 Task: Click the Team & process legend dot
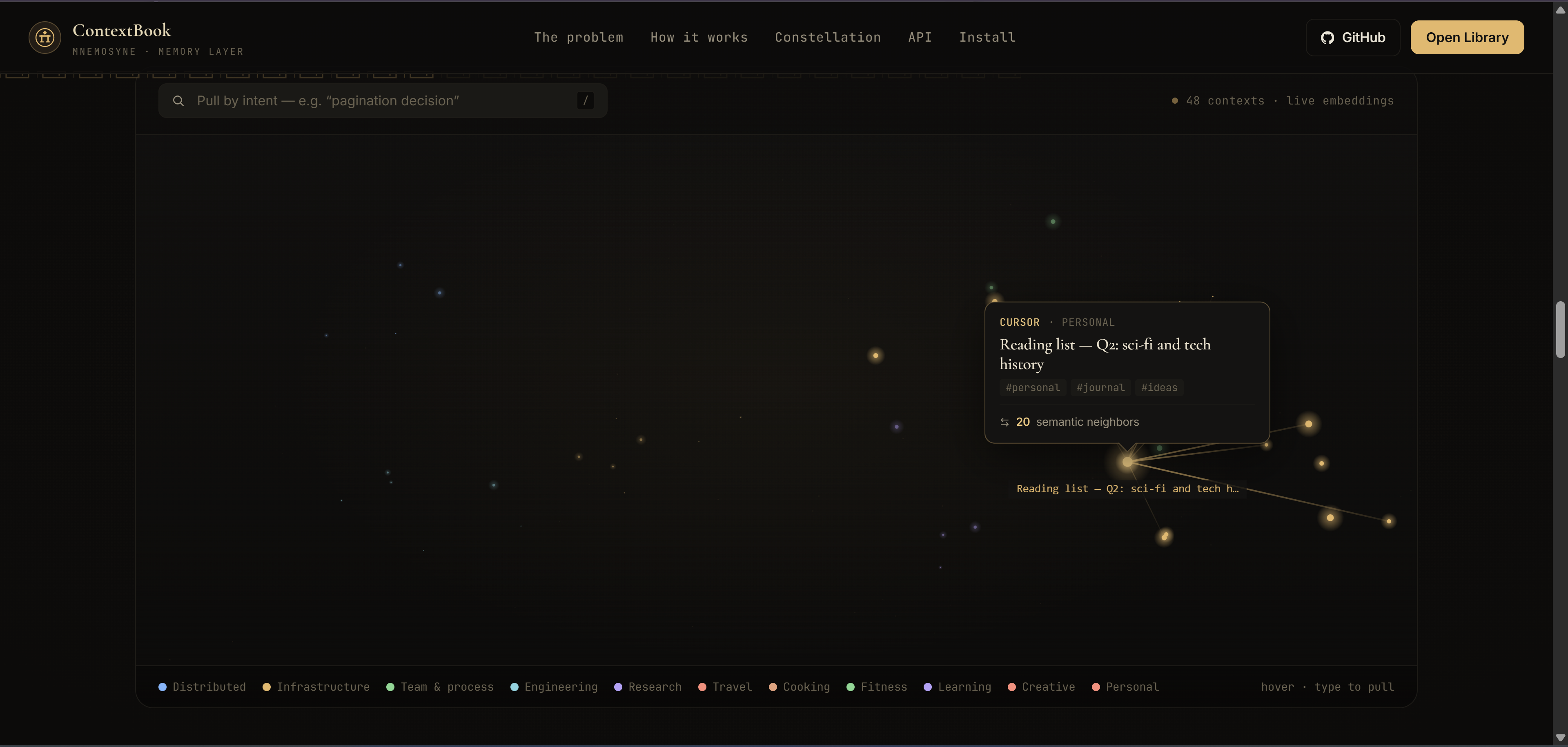390,687
